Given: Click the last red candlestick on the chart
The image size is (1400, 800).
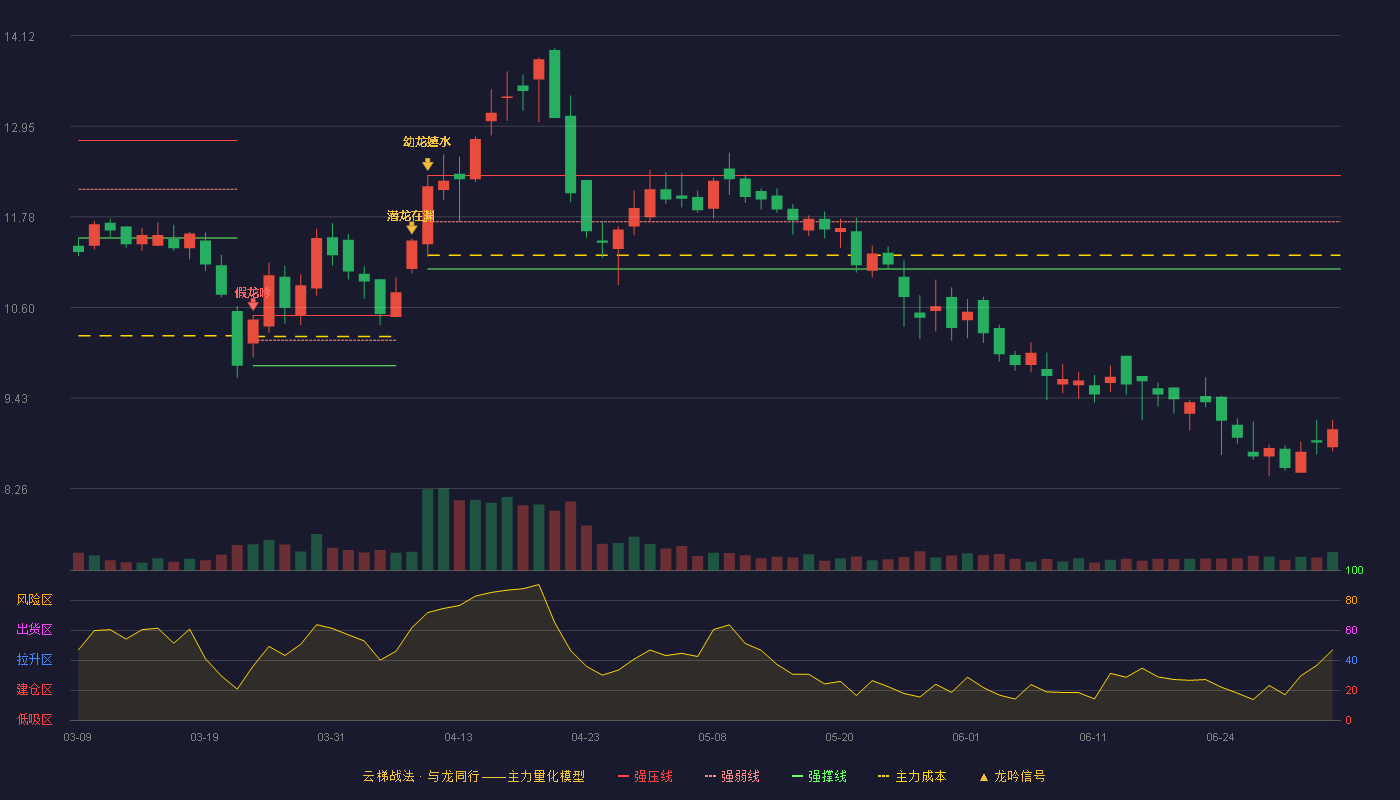Looking at the screenshot, I should [1332, 437].
